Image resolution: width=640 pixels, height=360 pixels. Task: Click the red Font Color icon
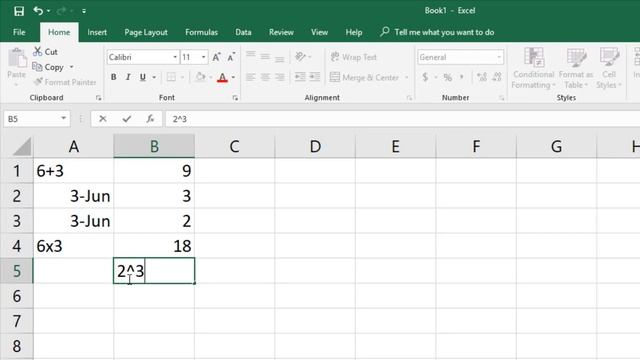pyautogui.click(x=222, y=77)
